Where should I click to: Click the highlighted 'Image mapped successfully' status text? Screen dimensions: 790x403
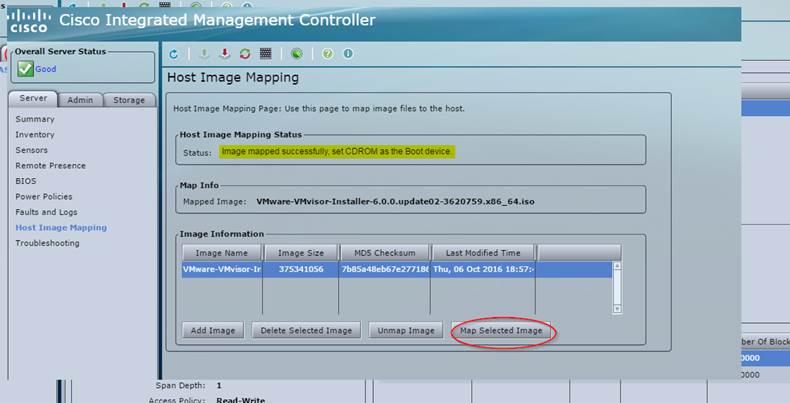tap(337, 152)
